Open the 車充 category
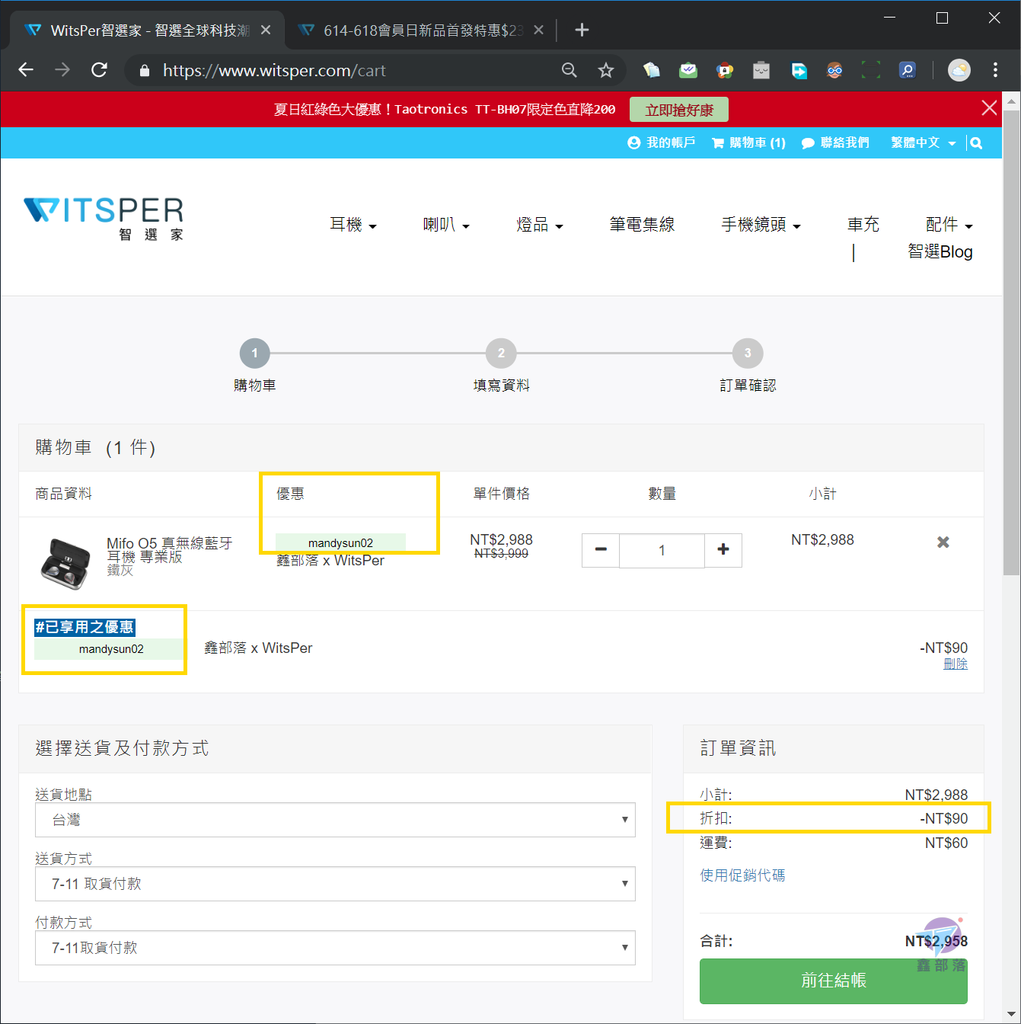This screenshot has width=1021, height=1024. [x=863, y=225]
